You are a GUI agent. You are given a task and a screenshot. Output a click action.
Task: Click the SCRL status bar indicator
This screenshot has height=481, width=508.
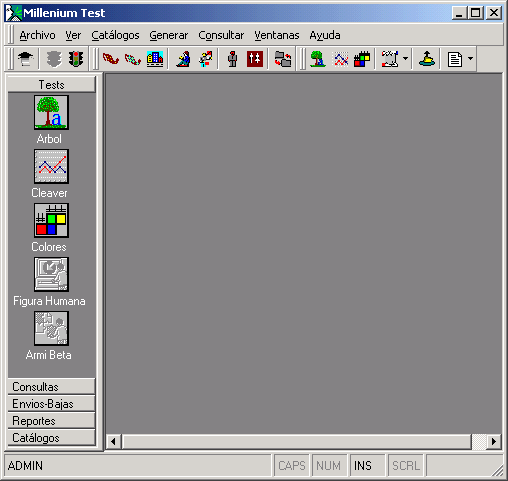tap(406, 466)
